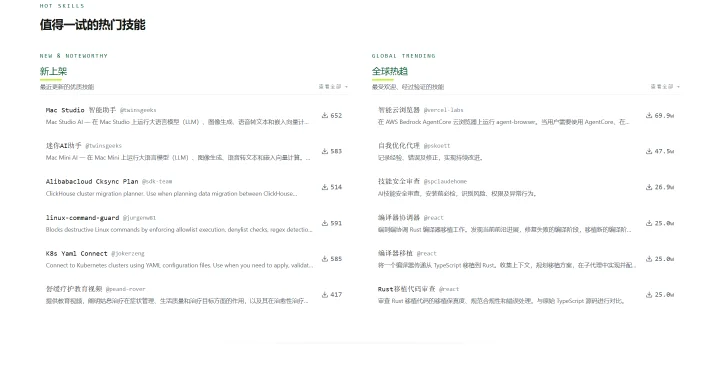Viewport: 720px width, 374px height.
Task: Click the NEW & NOTEWORTHY label
Action: tap(73, 56)
